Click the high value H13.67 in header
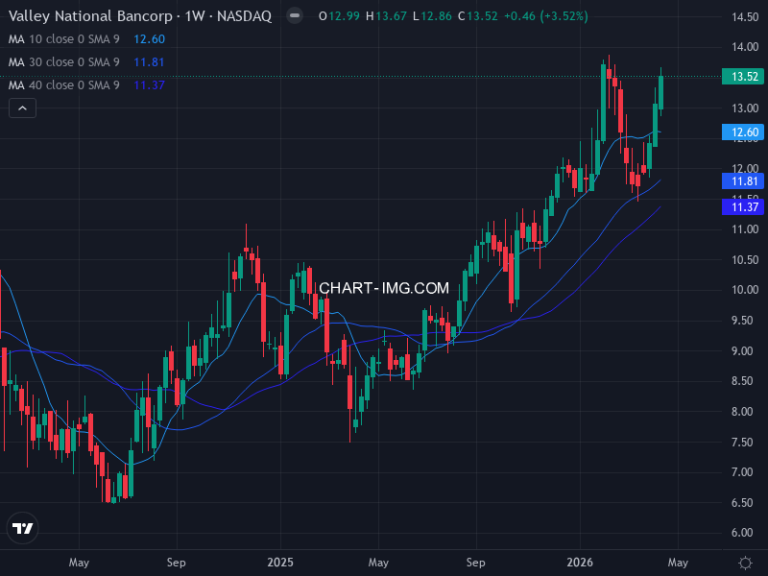The height and width of the screenshot is (576, 768). (x=386, y=16)
